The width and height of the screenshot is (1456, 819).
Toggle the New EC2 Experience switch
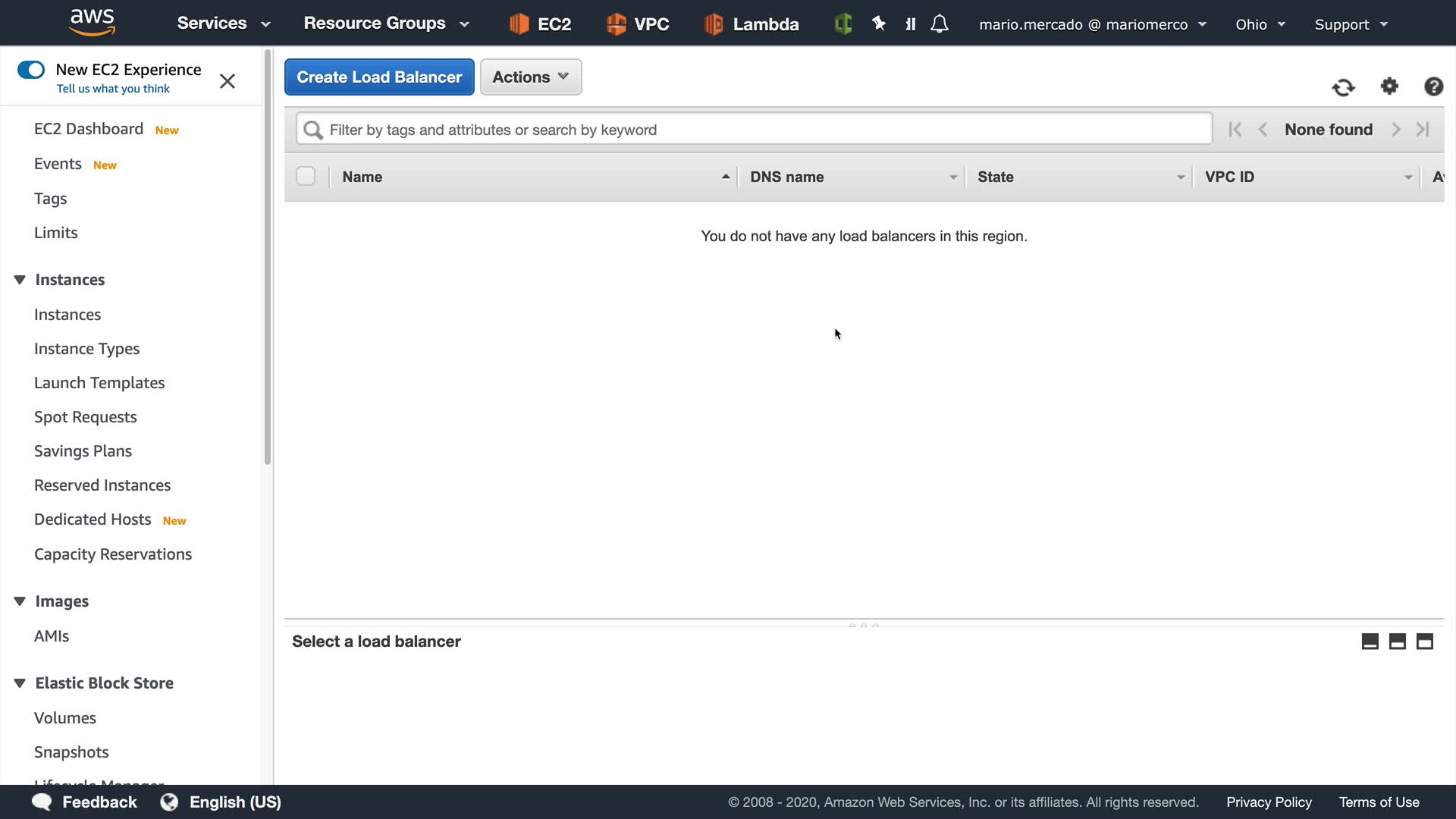[31, 70]
